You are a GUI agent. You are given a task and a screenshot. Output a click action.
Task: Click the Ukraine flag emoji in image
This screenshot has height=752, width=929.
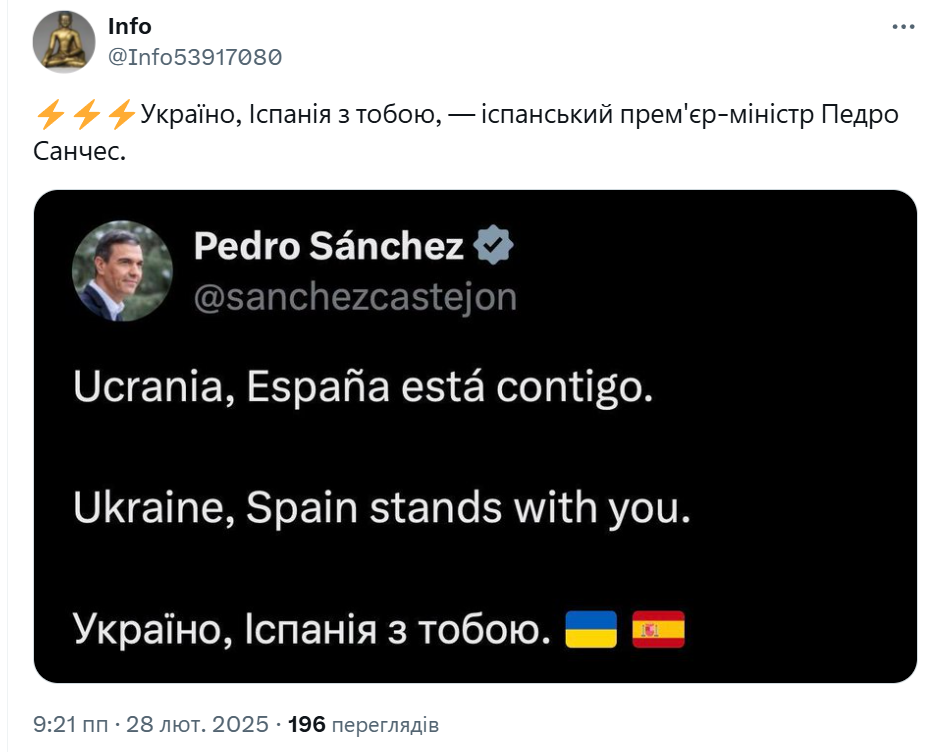[x=591, y=629]
